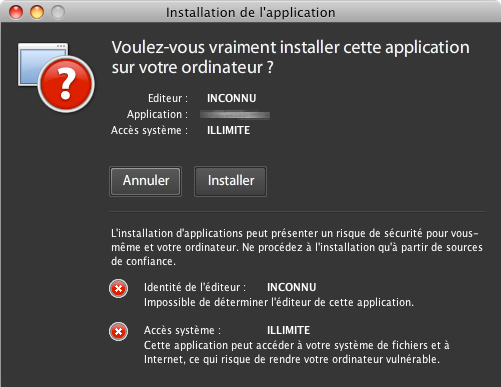Click the blurred application name value
Viewport: 501px width, 387px height.
click(x=235, y=115)
